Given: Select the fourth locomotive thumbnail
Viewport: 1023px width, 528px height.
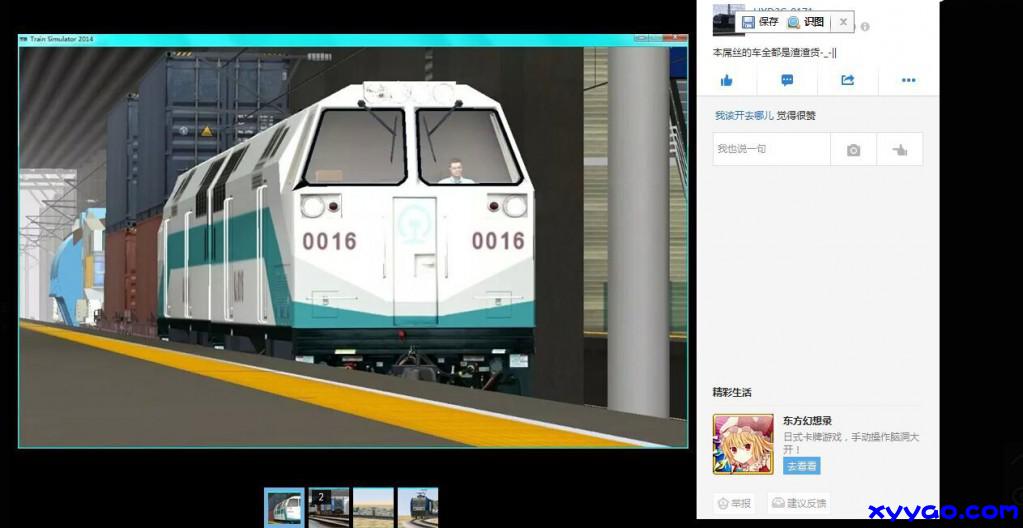Looking at the screenshot, I should pos(418,506).
